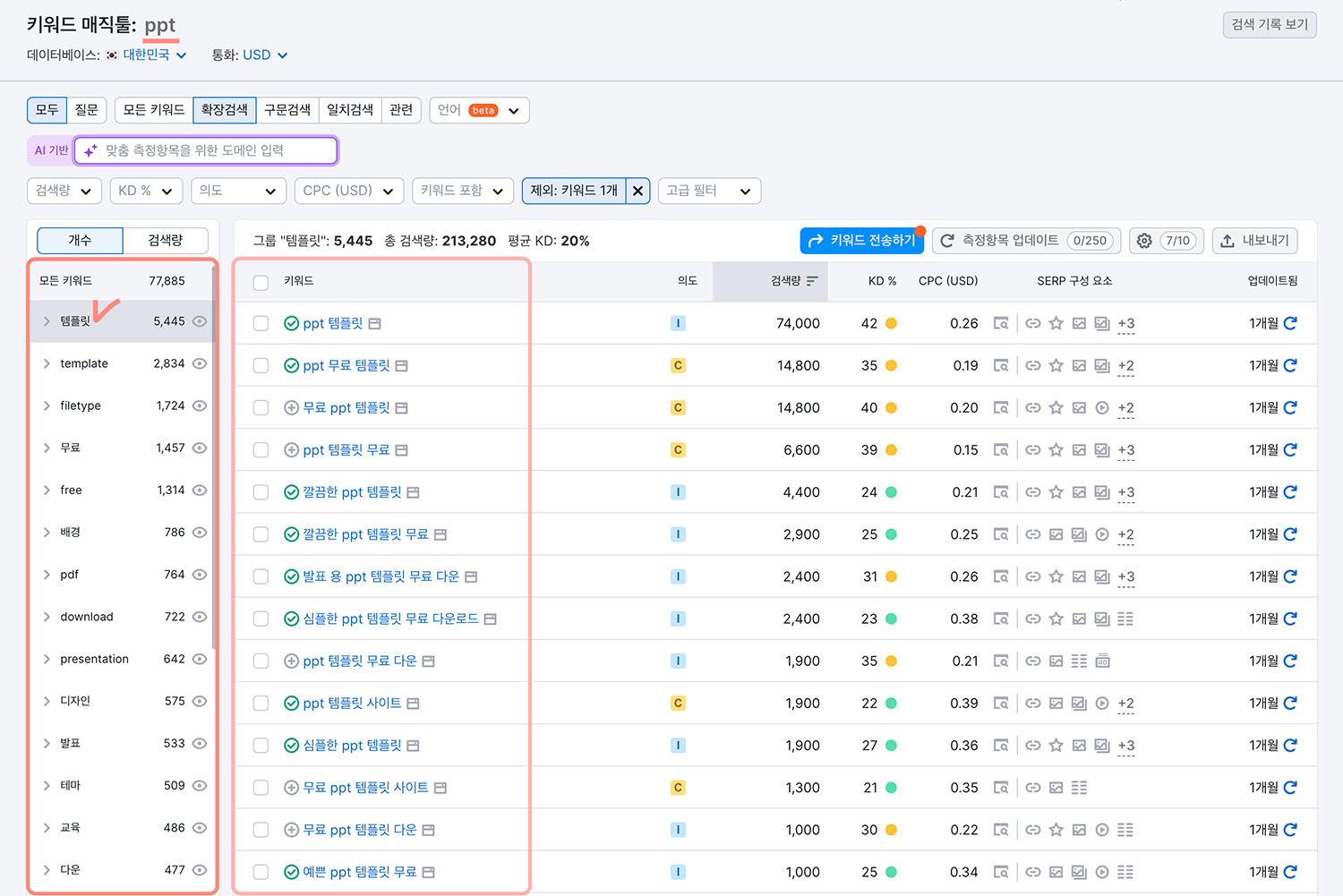The image size is (1343, 896).
Task: Select the 모두 tab
Action: click(x=47, y=110)
